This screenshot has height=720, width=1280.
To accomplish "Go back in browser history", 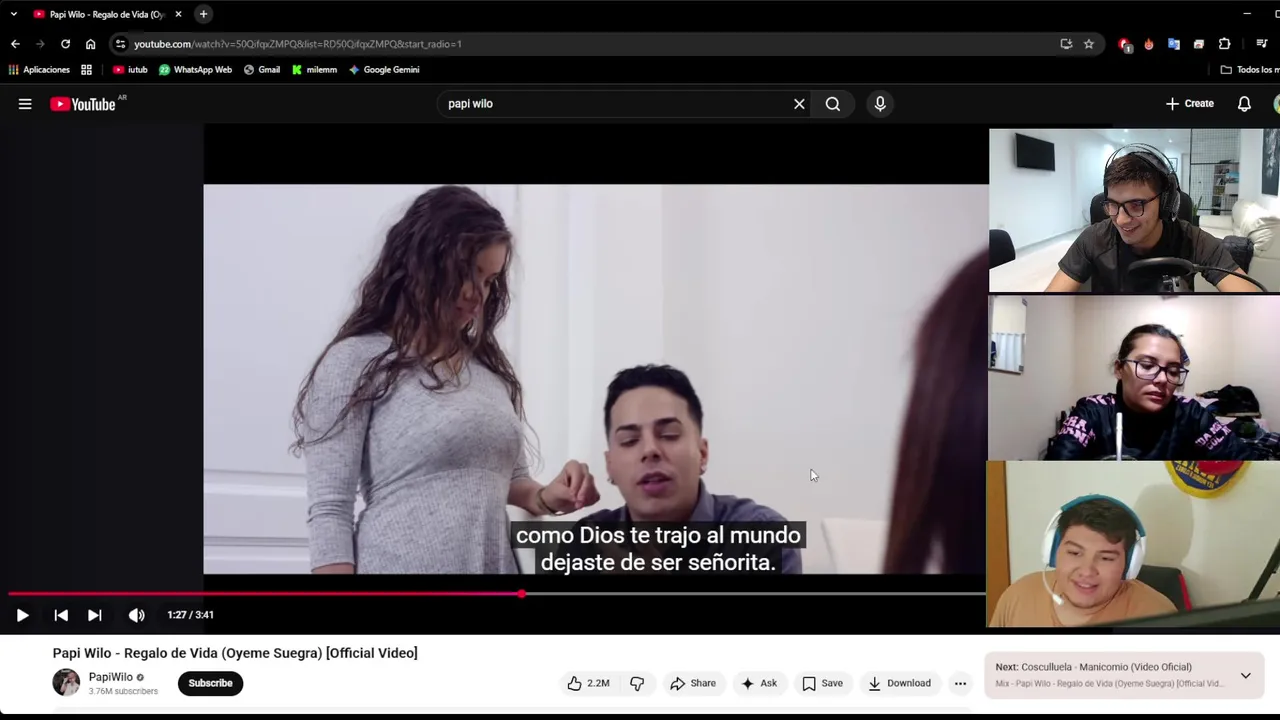I will pos(15,44).
